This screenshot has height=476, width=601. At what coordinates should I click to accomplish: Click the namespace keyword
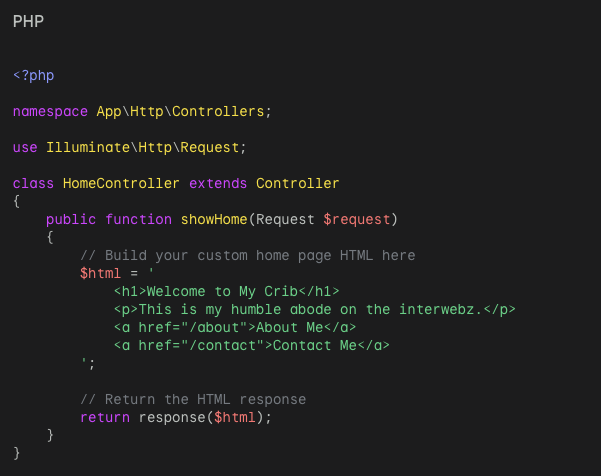coord(50,112)
